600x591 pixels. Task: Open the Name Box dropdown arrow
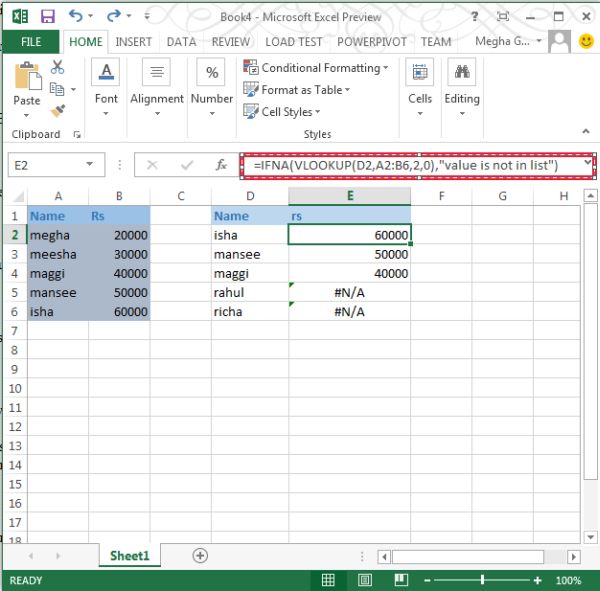coord(90,164)
